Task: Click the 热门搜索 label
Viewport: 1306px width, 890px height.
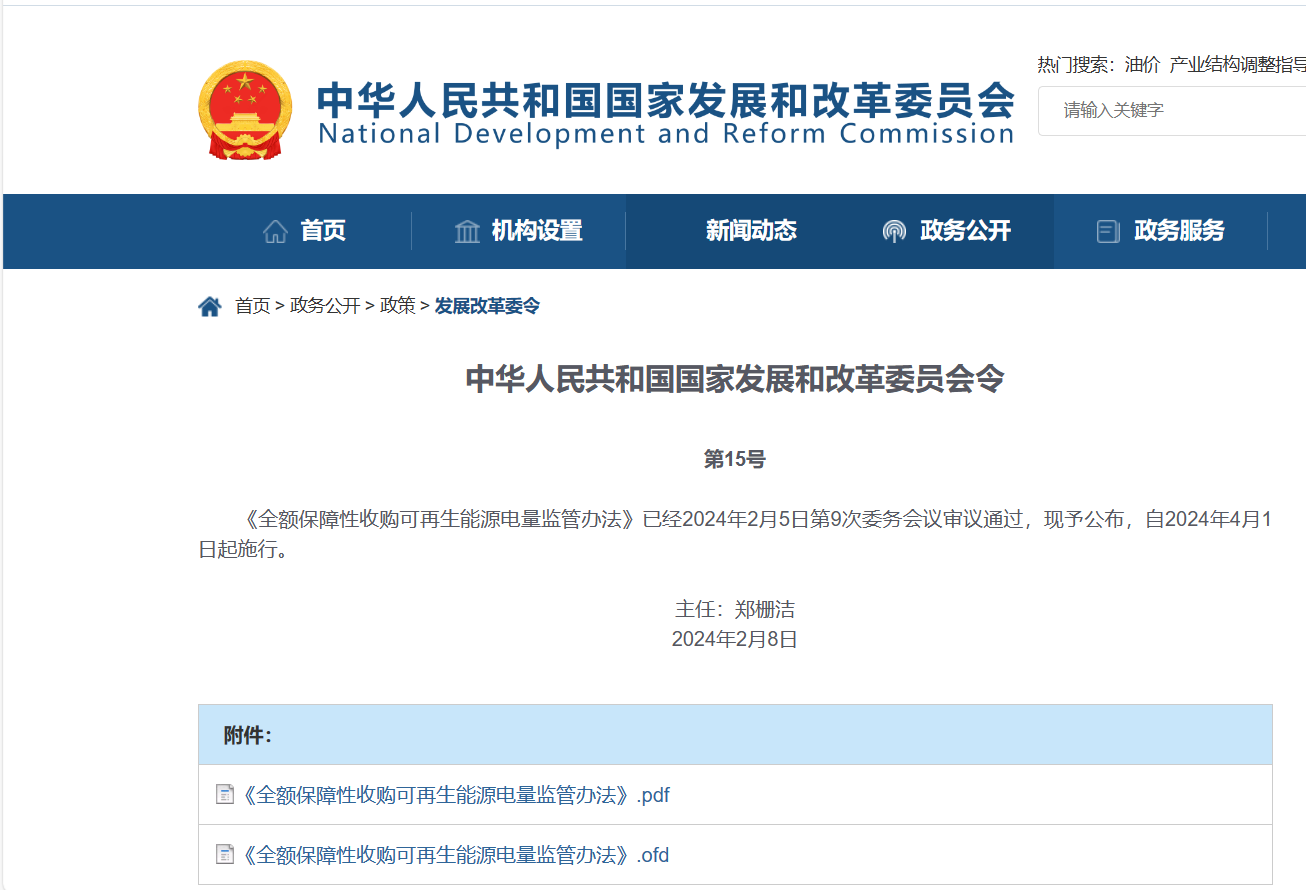Action: [1076, 65]
